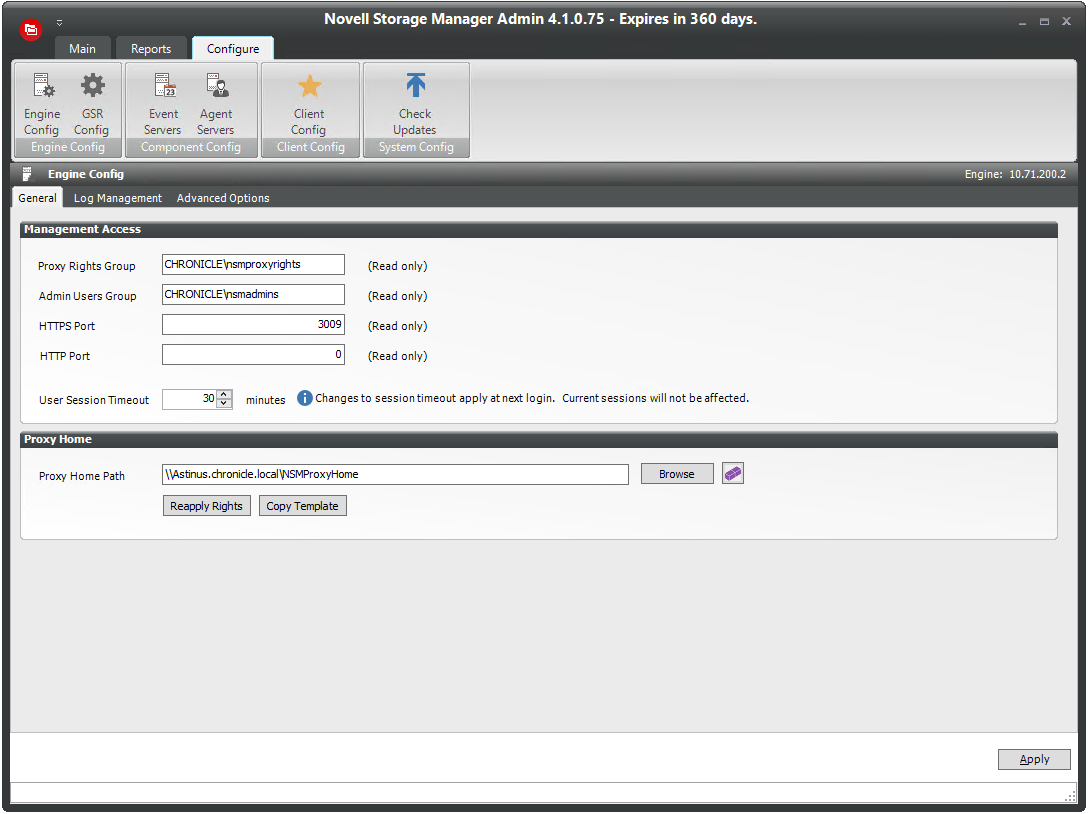
Task: Open the Log Management tab
Action: pos(118,198)
